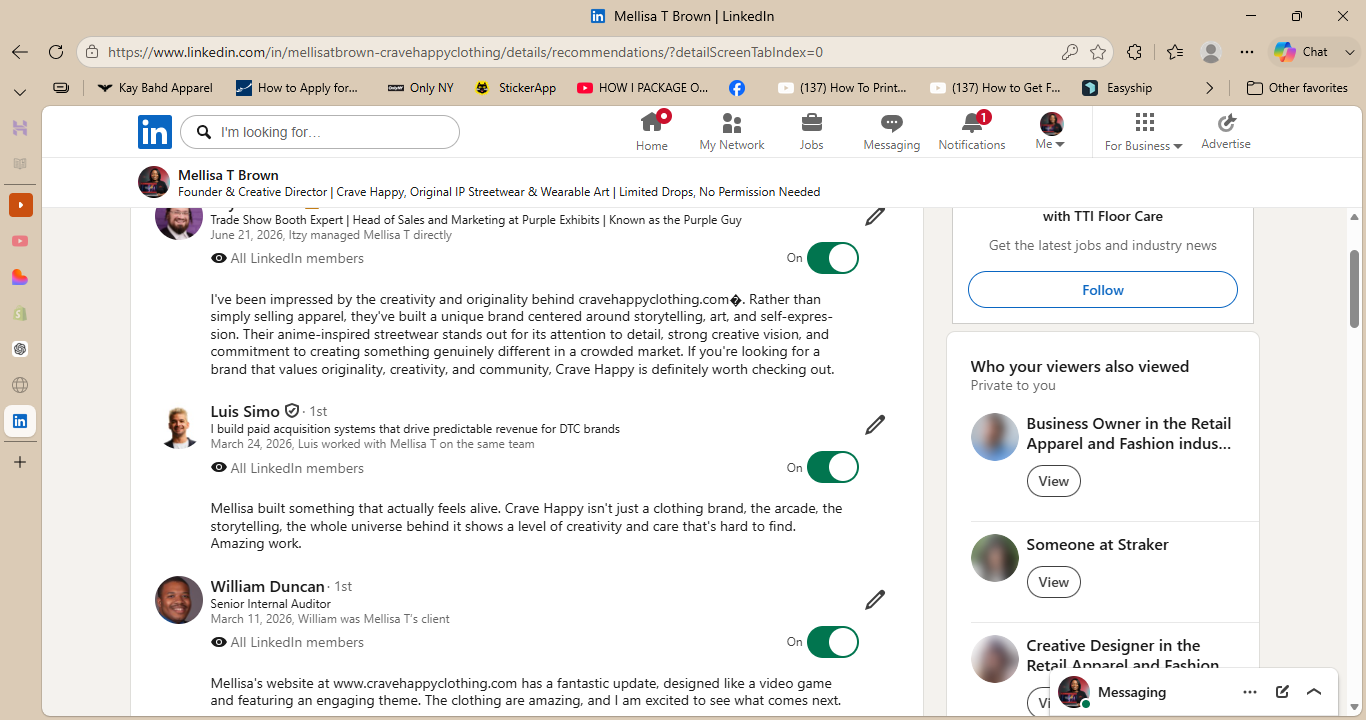Compose new message in Messaging bar
Screen dimensions: 1366x720
pyautogui.click(x=1282, y=692)
